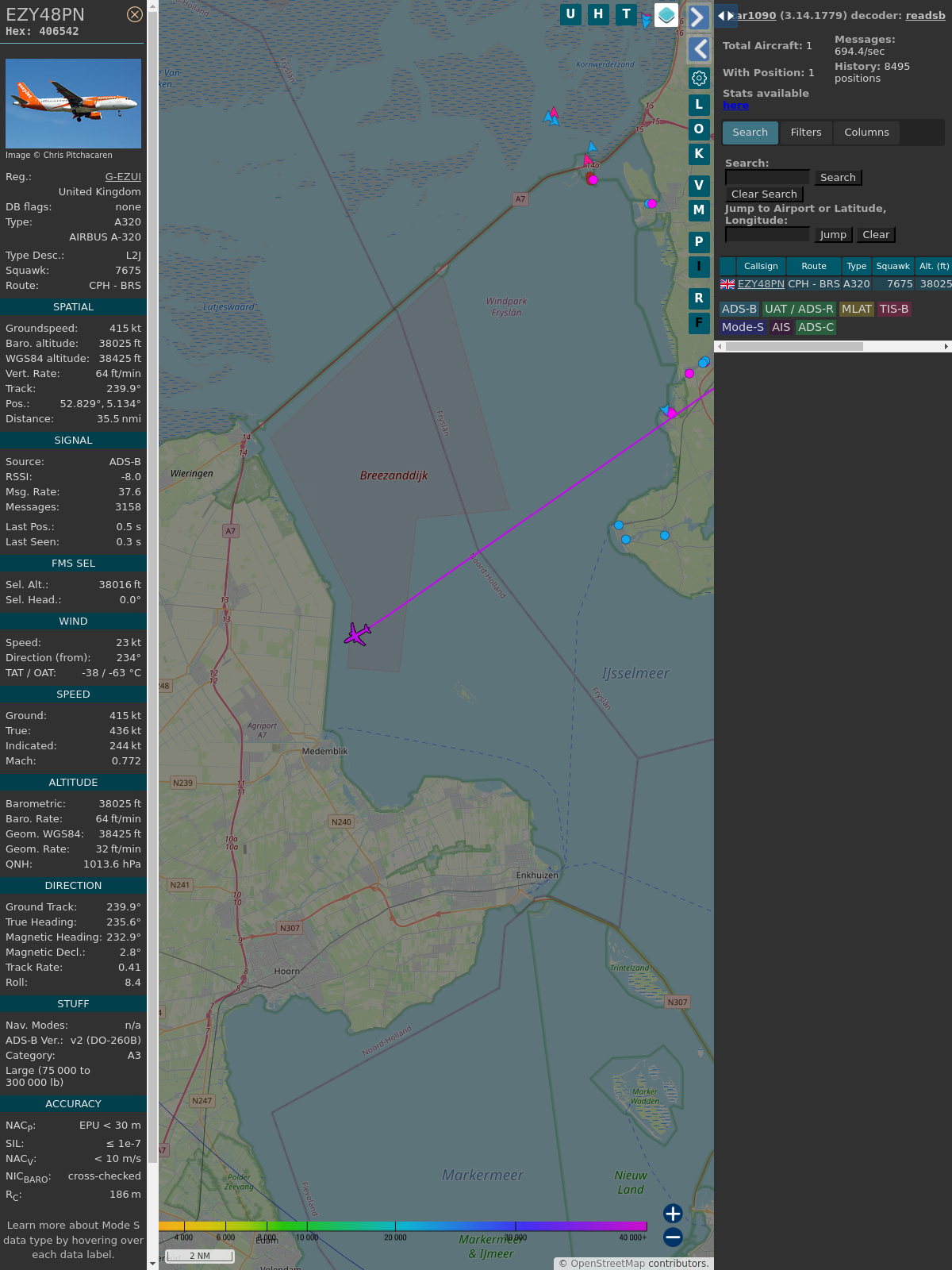
Task: Zoom in with the plus button
Action: pyautogui.click(x=673, y=1214)
